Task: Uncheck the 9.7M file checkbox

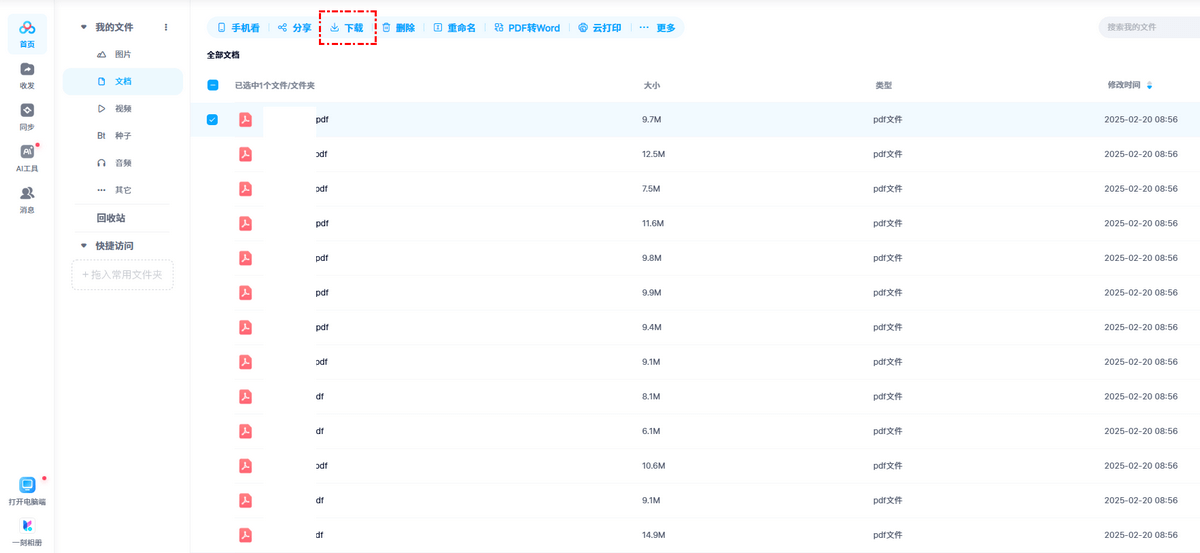Action: click(212, 120)
